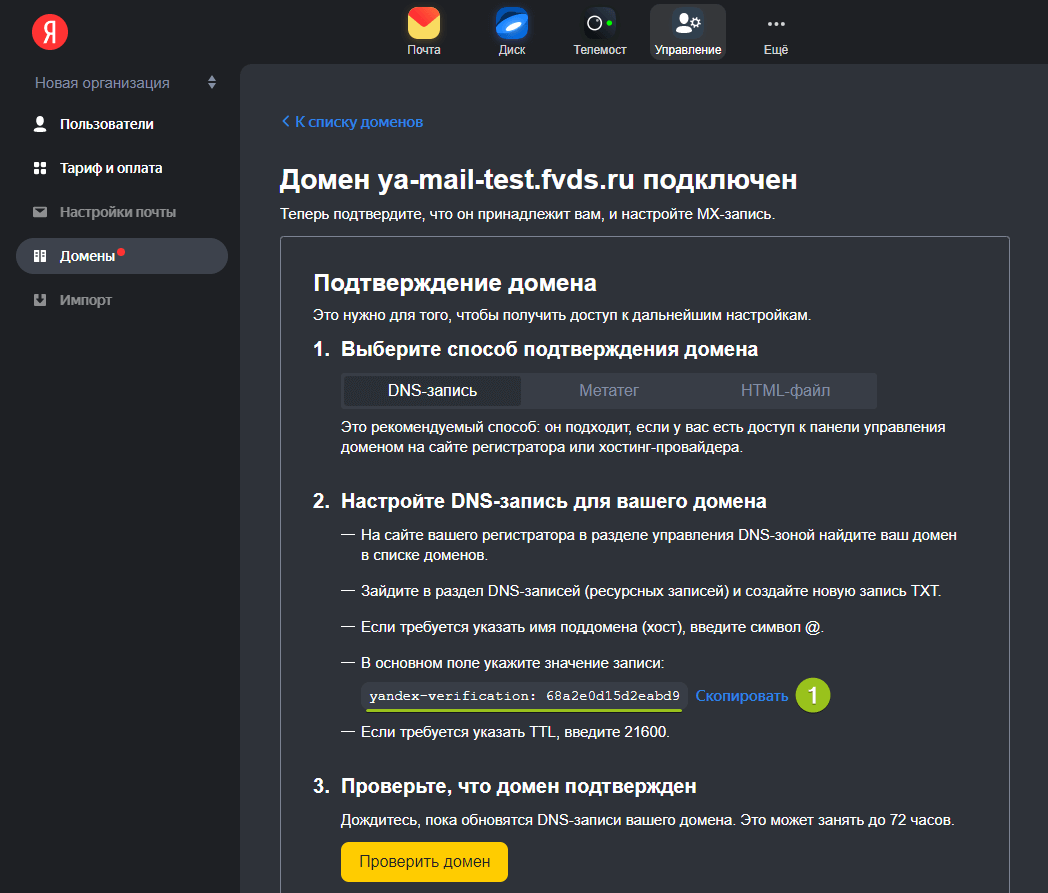Copy the verification value with Скопировать
This screenshot has height=893, width=1048.
[742, 696]
